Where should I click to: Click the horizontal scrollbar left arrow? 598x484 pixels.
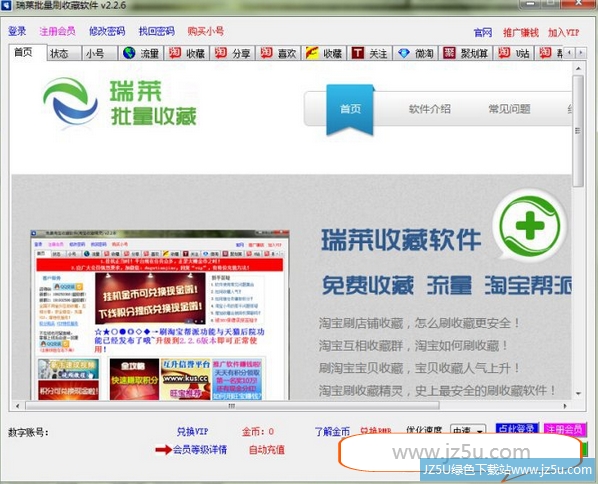[x=17, y=406]
